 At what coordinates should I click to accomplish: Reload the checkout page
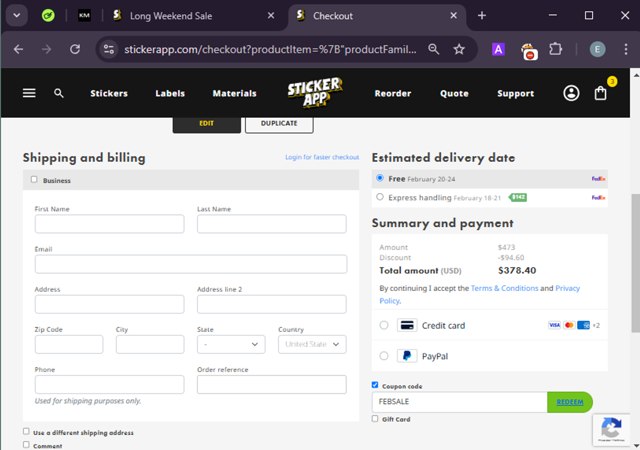pos(75,49)
